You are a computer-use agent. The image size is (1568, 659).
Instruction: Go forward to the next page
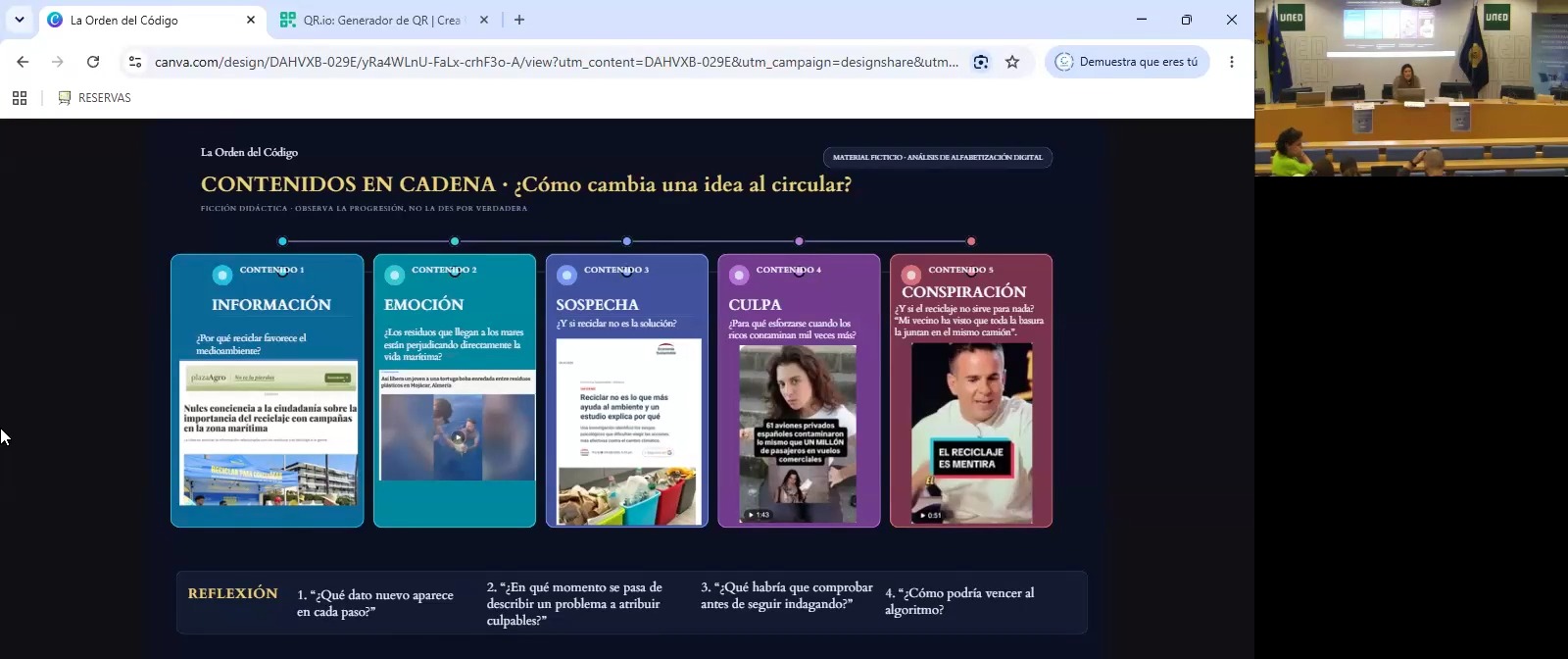58,62
